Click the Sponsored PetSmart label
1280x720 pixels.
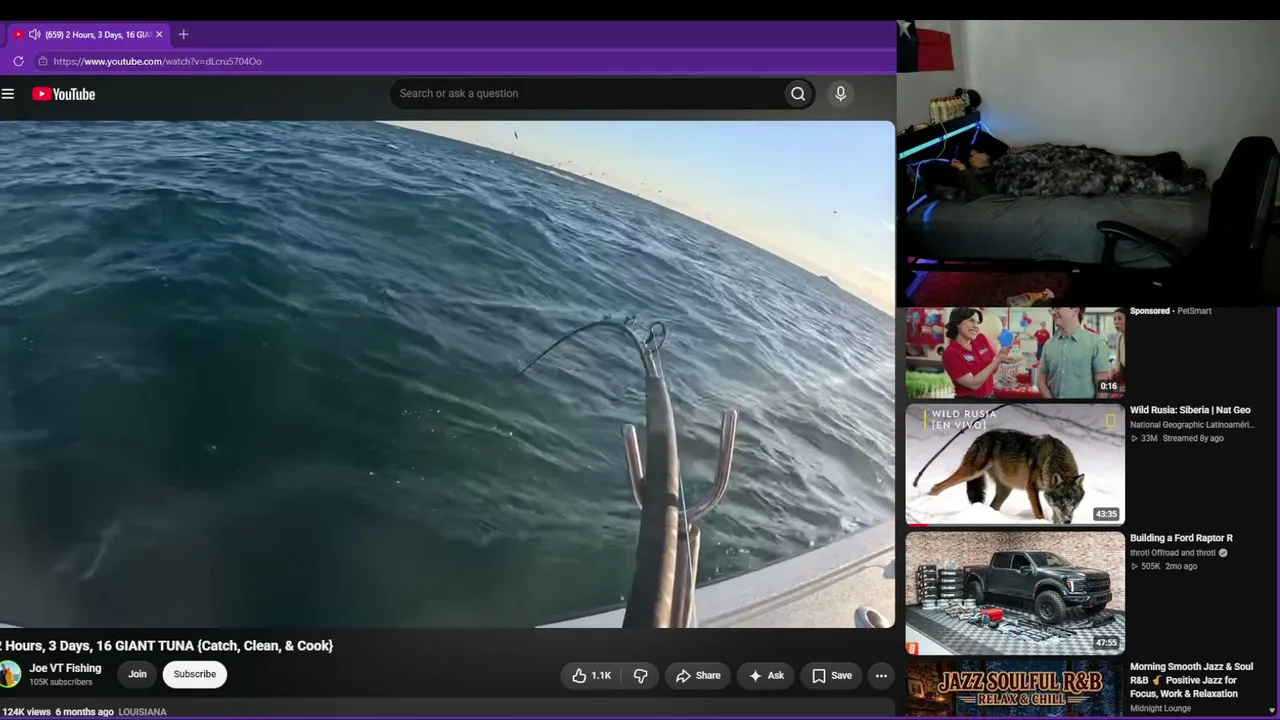click(x=1170, y=311)
